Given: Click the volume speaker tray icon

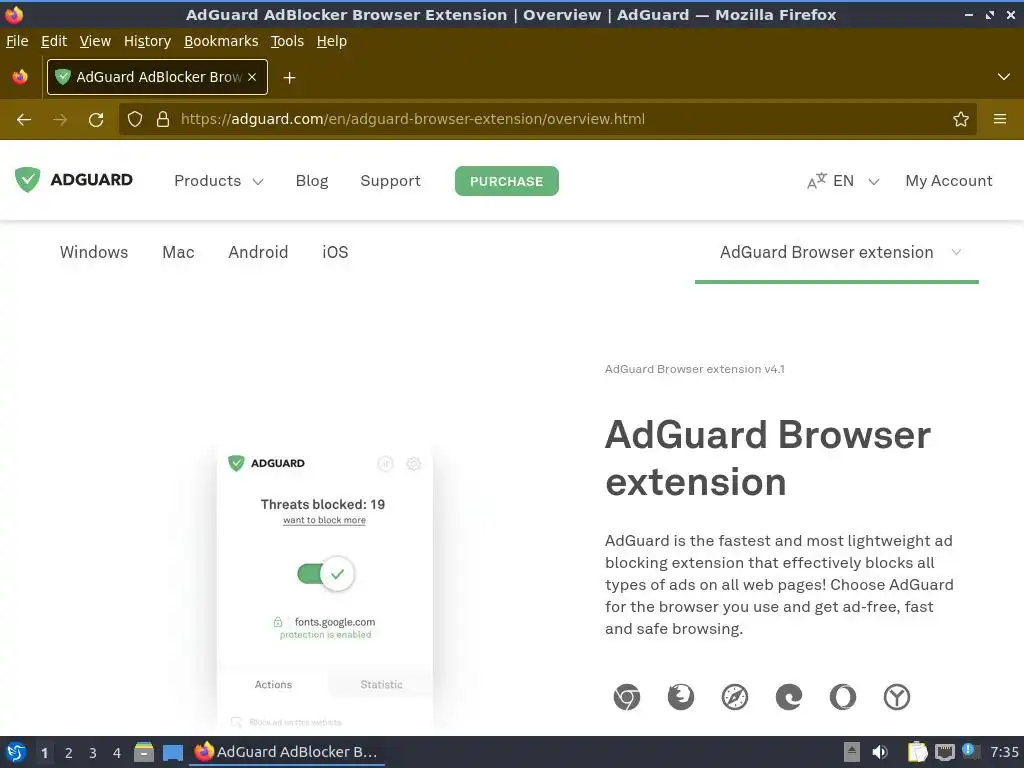Looking at the screenshot, I should (x=880, y=752).
